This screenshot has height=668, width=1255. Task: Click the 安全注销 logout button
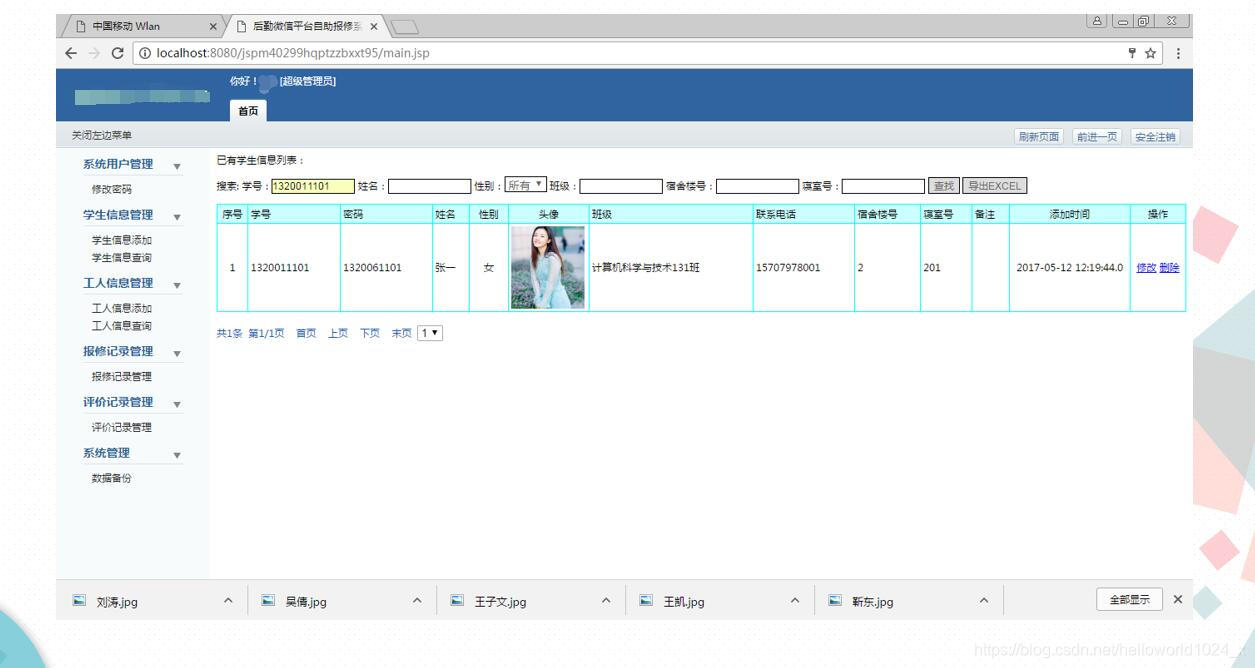[x=1156, y=137]
